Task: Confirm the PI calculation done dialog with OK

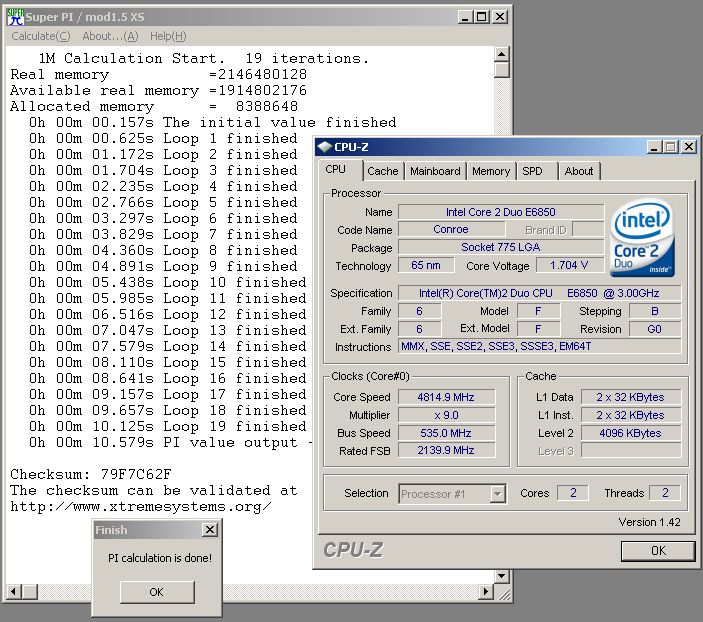Action: 157,592
